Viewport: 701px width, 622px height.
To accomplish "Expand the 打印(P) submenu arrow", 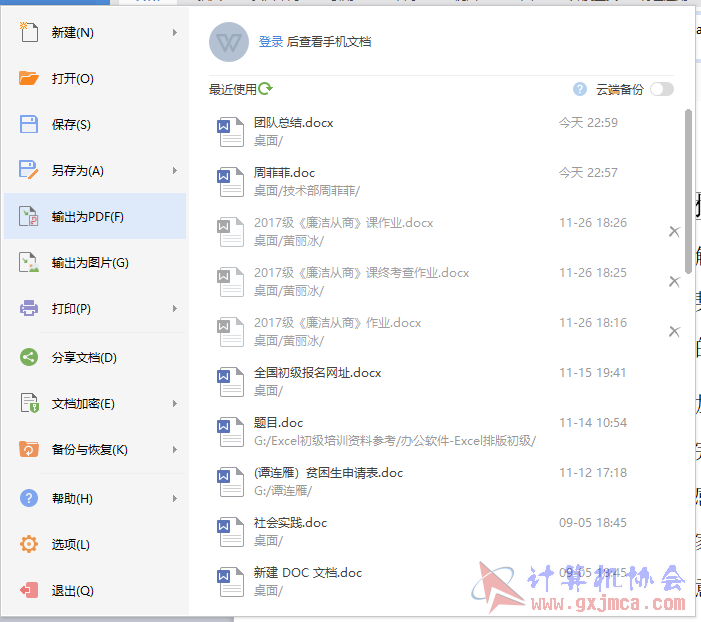I will tap(175, 309).
